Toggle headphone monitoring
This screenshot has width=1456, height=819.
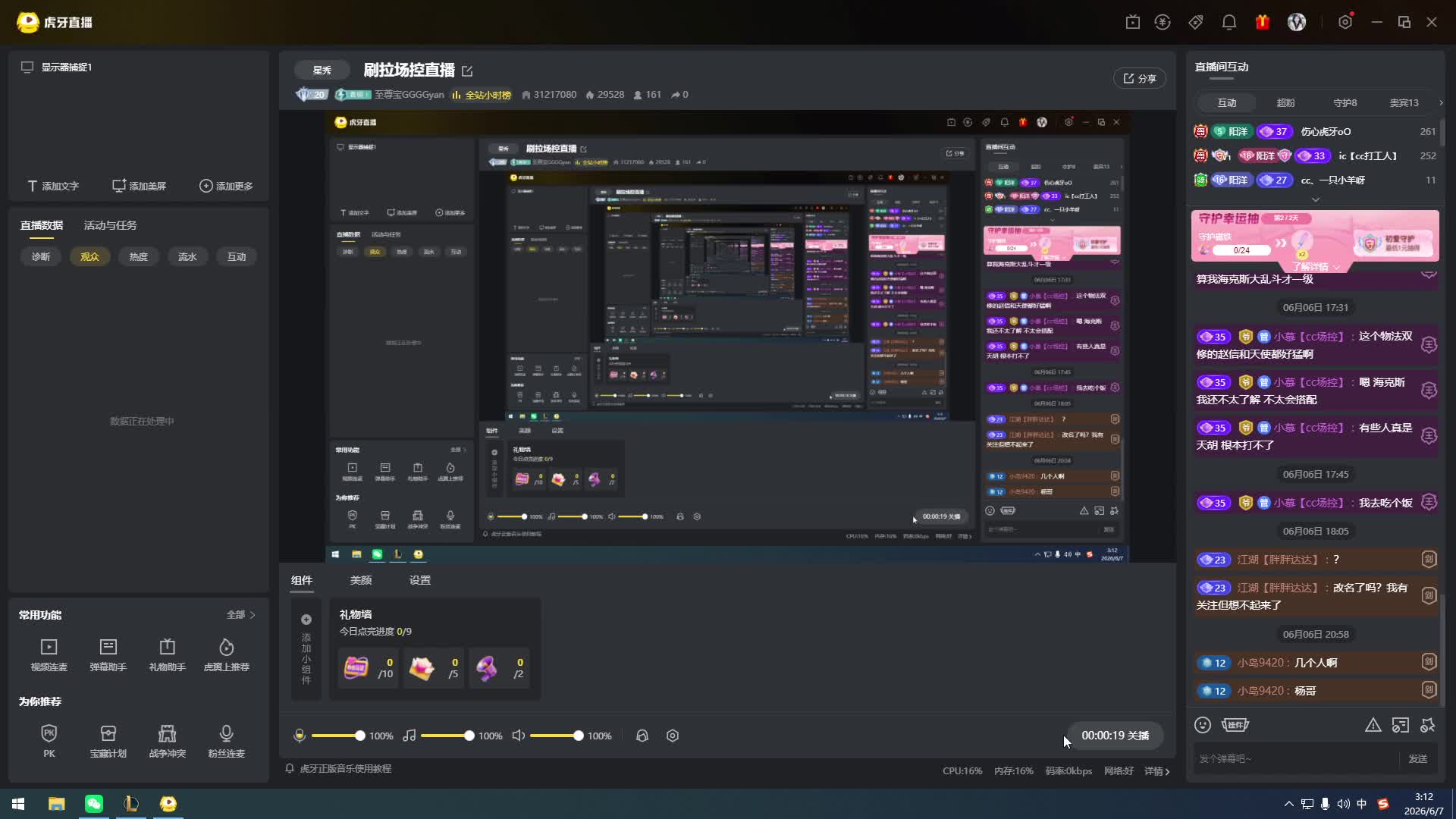(642, 736)
